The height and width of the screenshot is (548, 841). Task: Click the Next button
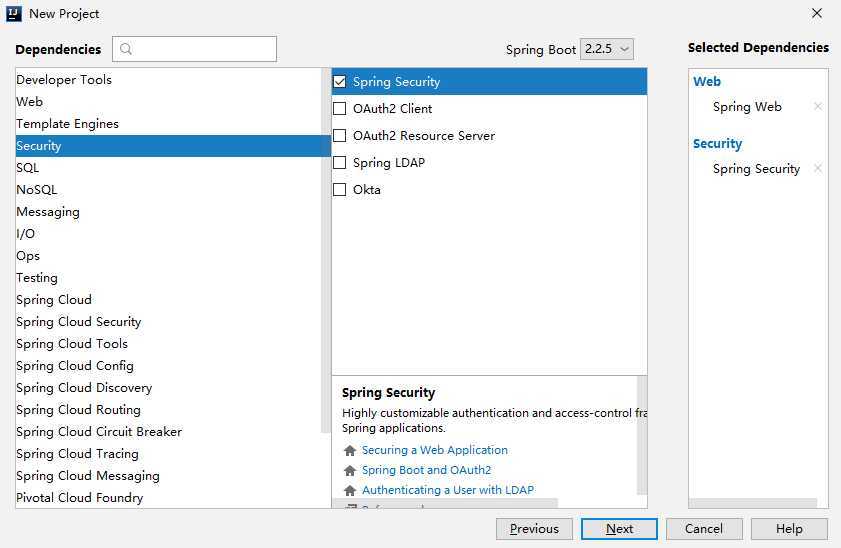(x=619, y=529)
